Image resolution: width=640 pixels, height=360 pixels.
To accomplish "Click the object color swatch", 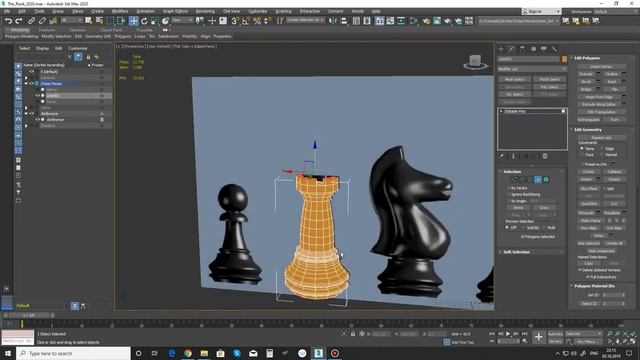I will pyautogui.click(x=564, y=59).
